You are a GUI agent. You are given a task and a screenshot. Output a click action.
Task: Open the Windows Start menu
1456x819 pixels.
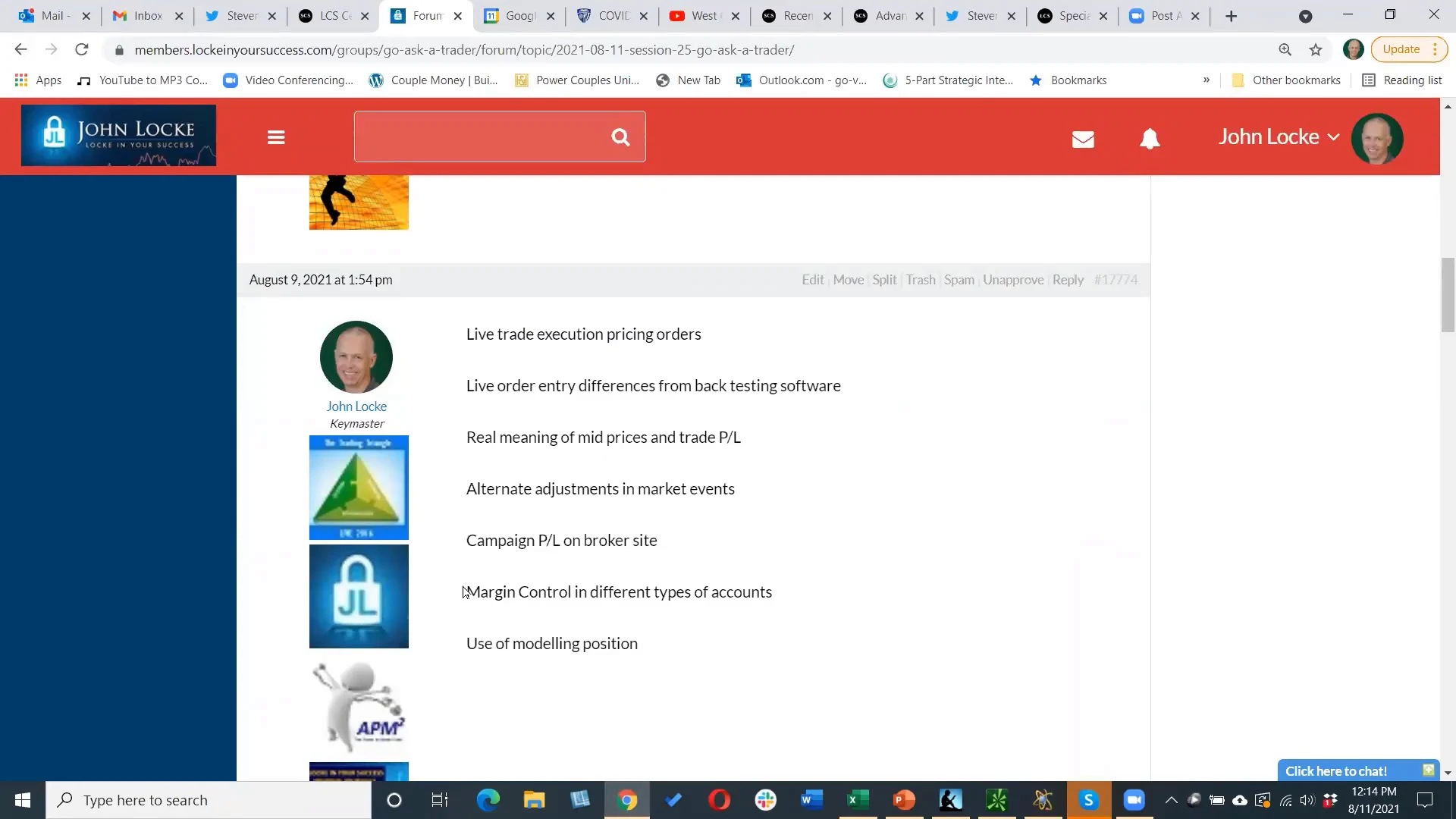23,800
